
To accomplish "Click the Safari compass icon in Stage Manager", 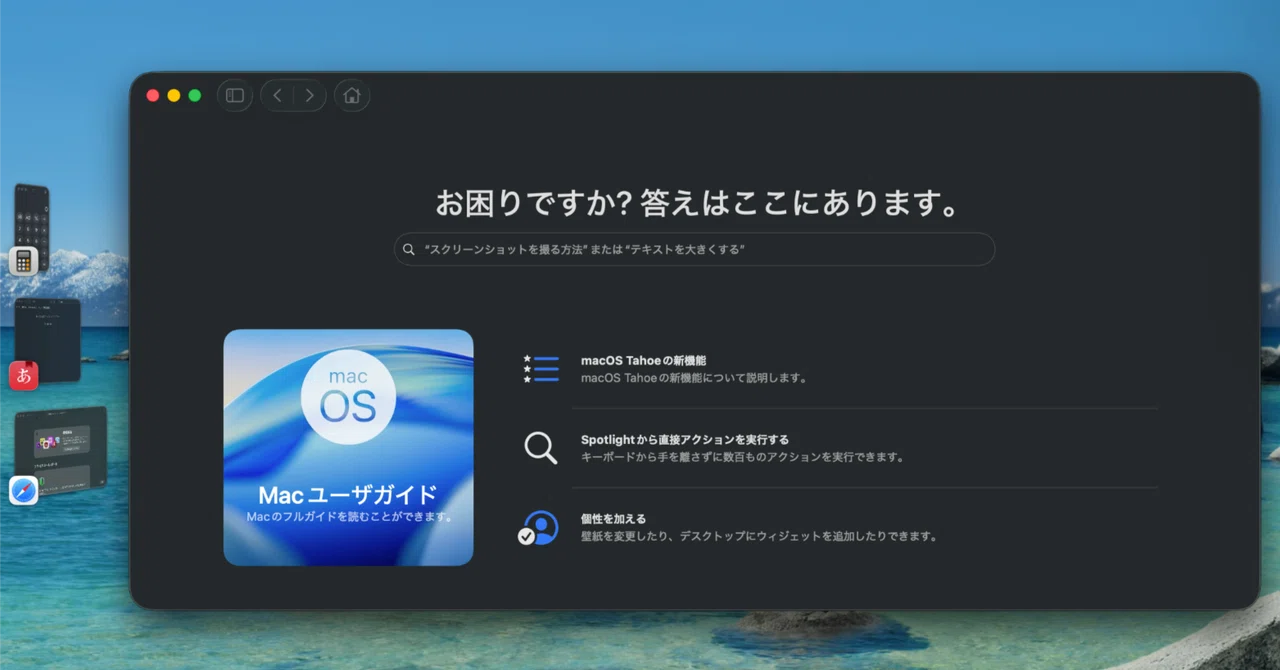I will pos(24,490).
